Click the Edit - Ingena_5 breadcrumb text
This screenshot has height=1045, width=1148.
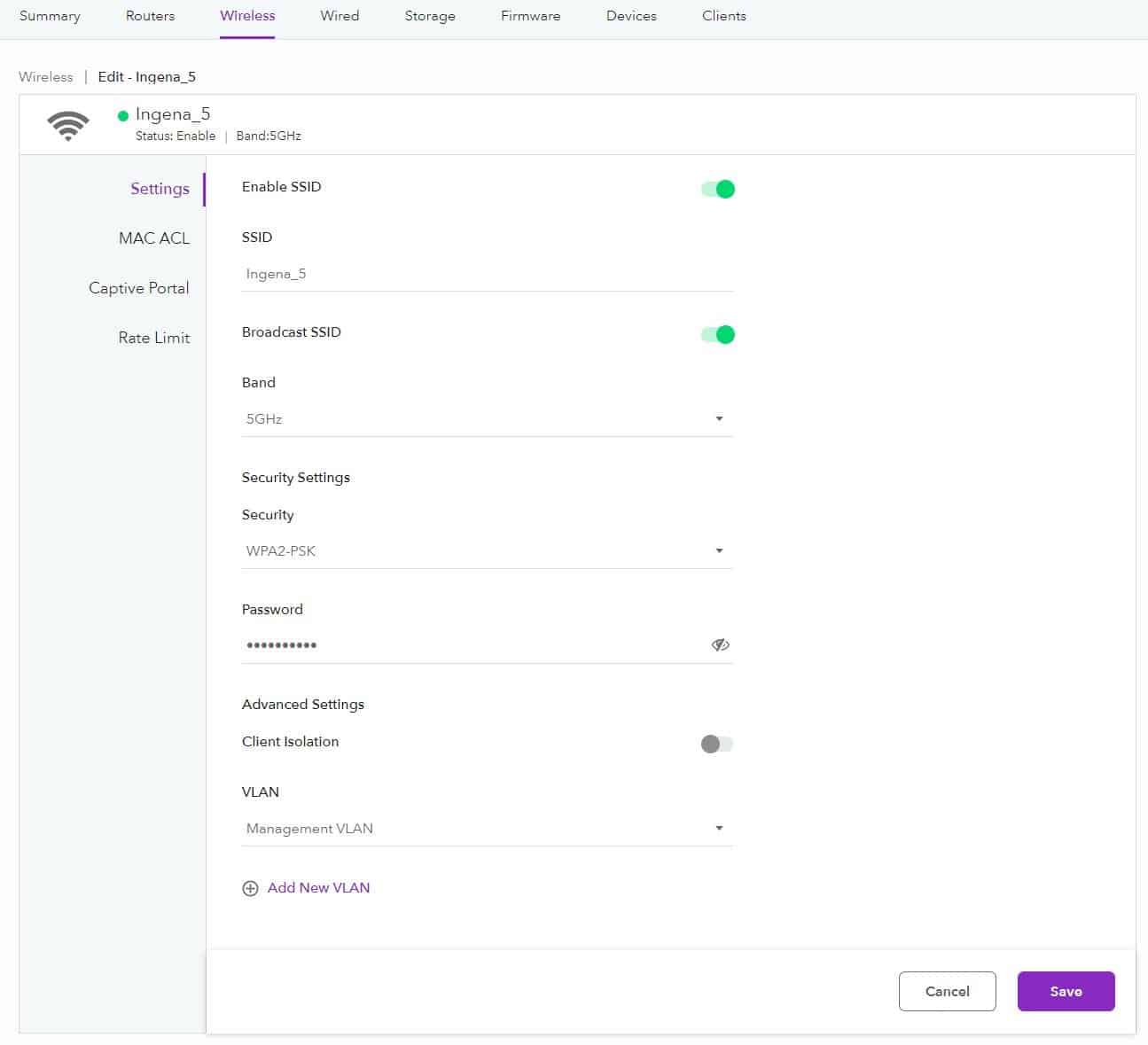[147, 77]
